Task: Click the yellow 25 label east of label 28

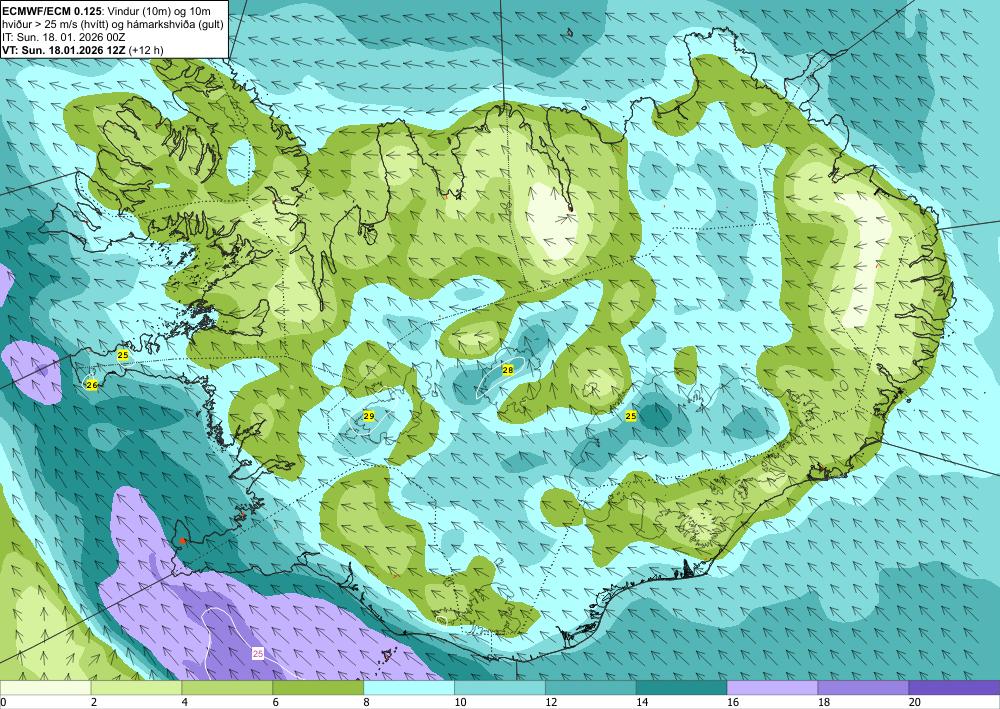Action: [631, 416]
